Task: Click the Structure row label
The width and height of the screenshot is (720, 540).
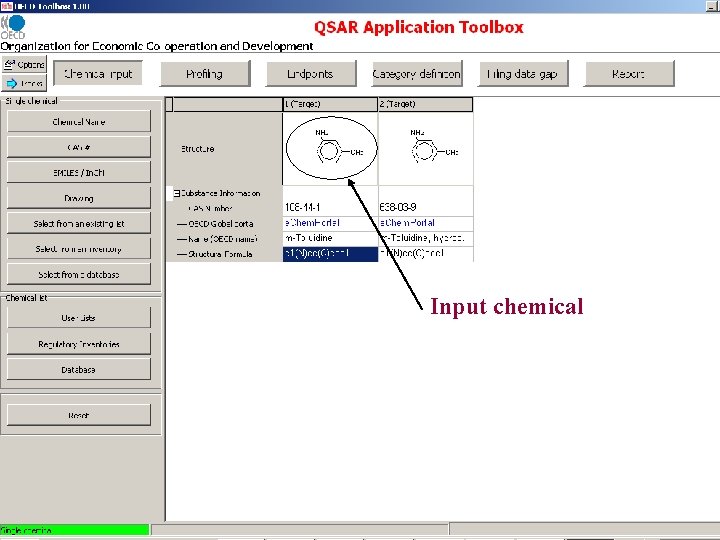Action: (197, 149)
